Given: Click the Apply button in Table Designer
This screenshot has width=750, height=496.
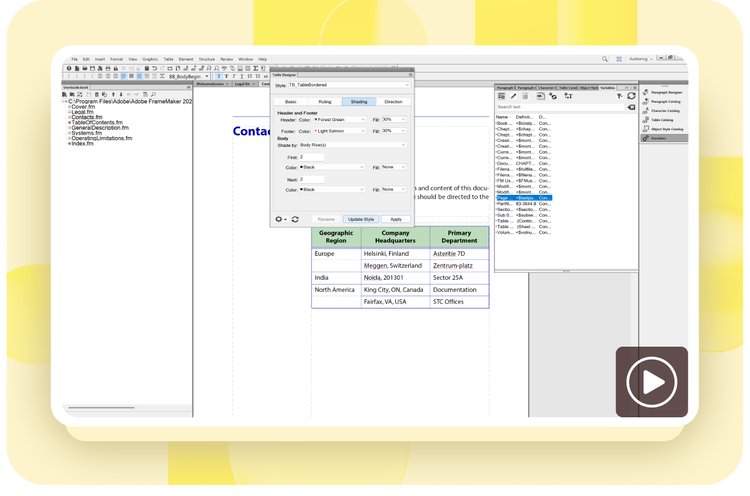Looking at the screenshot, I should pos(396,219).
